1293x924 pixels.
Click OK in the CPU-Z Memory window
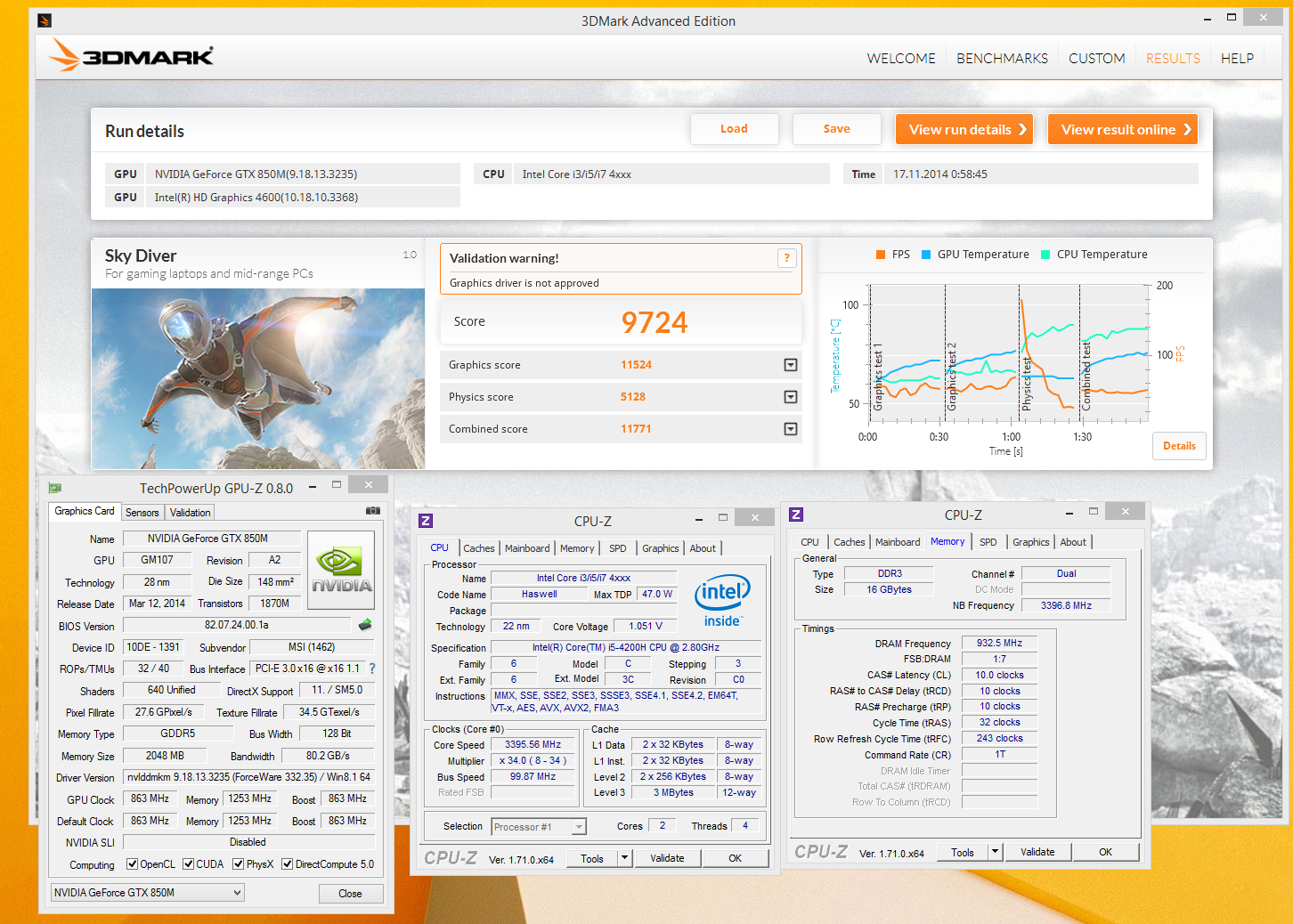[x=1105, y=852]
